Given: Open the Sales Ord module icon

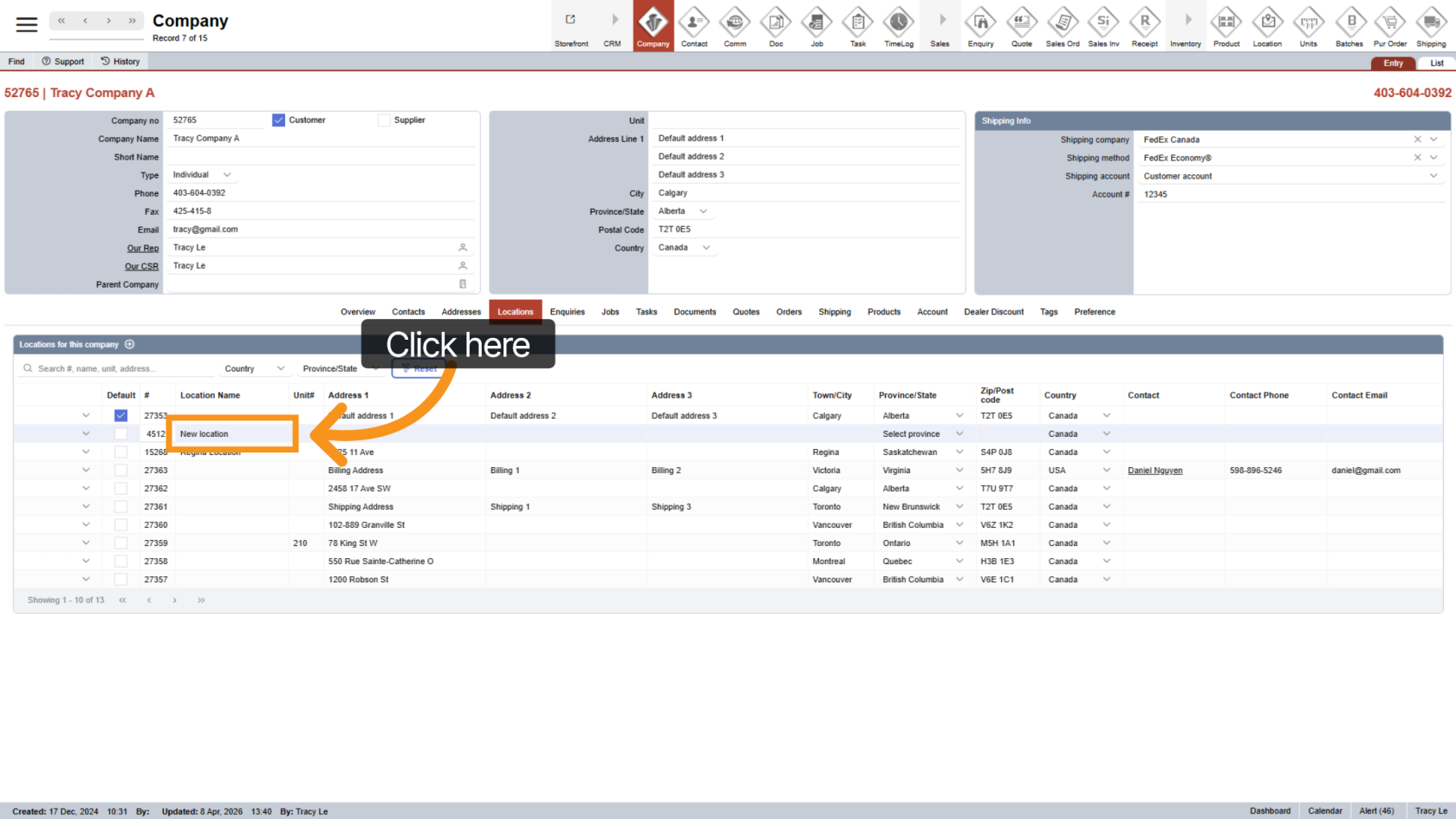Looking at the screenshot, I should tap(1063, 26).
